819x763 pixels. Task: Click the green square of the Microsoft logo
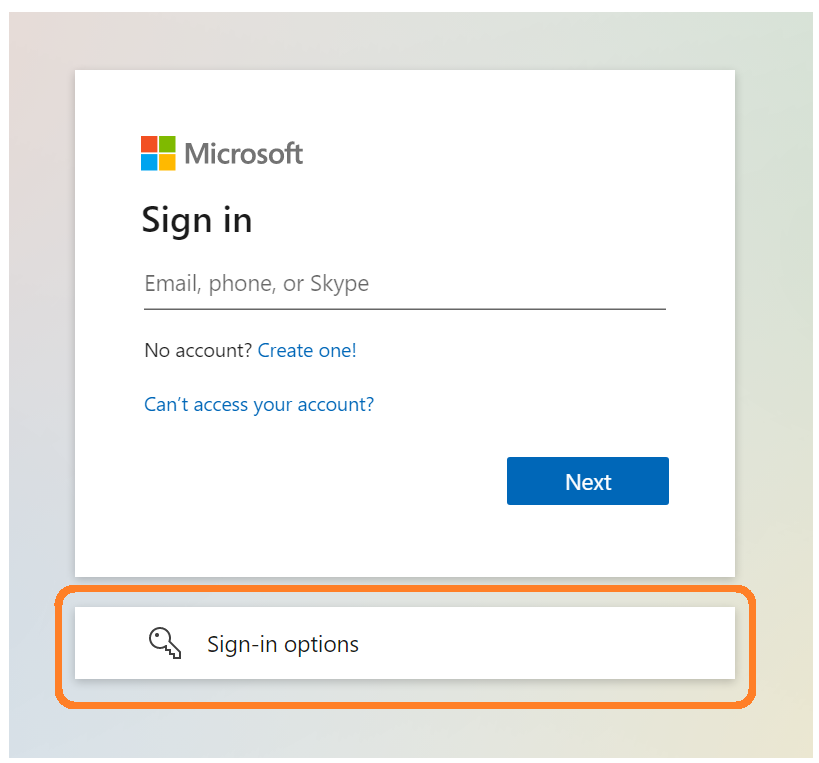[x=169, y=145]
